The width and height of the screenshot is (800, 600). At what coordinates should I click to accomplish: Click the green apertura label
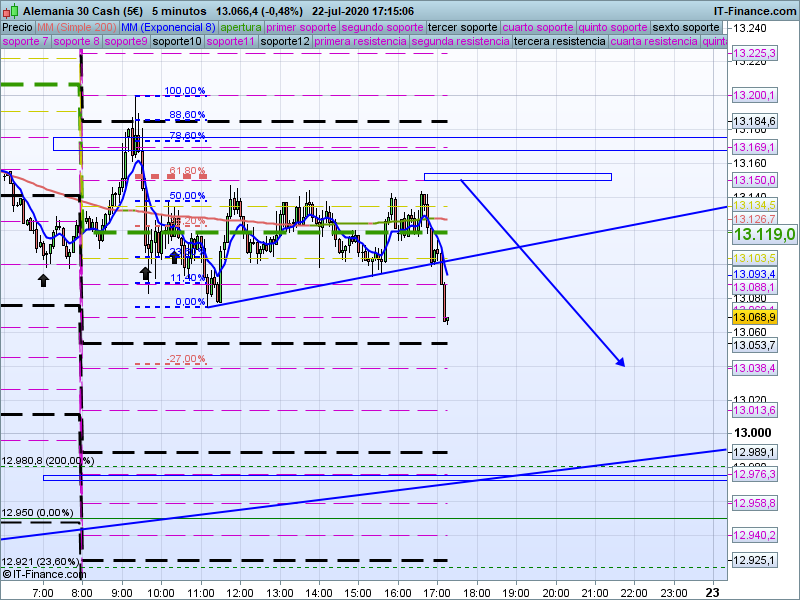click(241, 27)
